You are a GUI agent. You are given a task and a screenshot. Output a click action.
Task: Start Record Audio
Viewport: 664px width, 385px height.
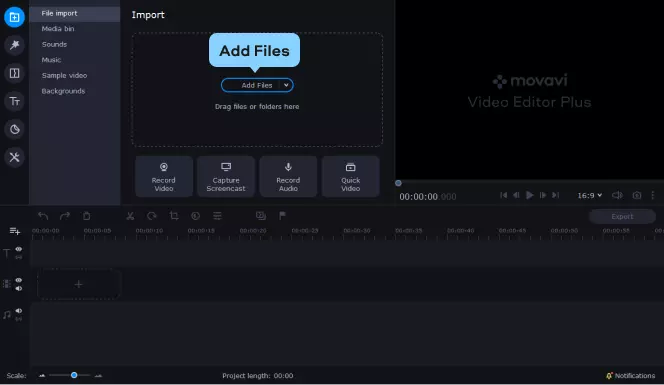[288, 176]
